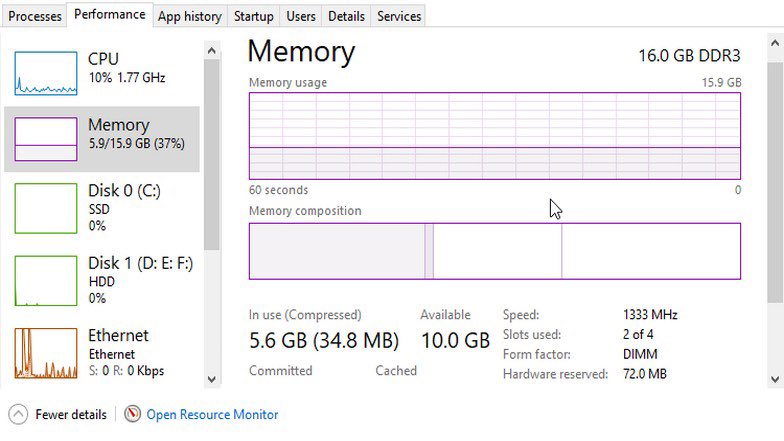The height and width of the screenshot is (441, 784).
Task: Click the Ethernet activity graph icon
Action: pos(46,353)
